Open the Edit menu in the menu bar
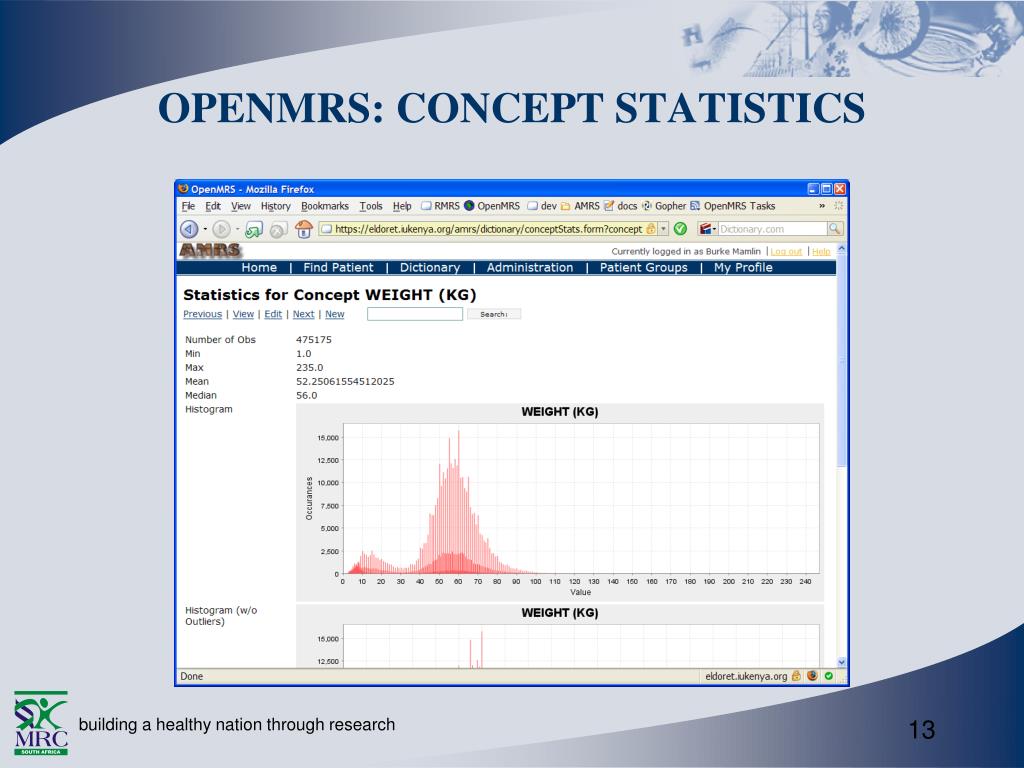Screen dimensions: 1024x768 (213, 206)
